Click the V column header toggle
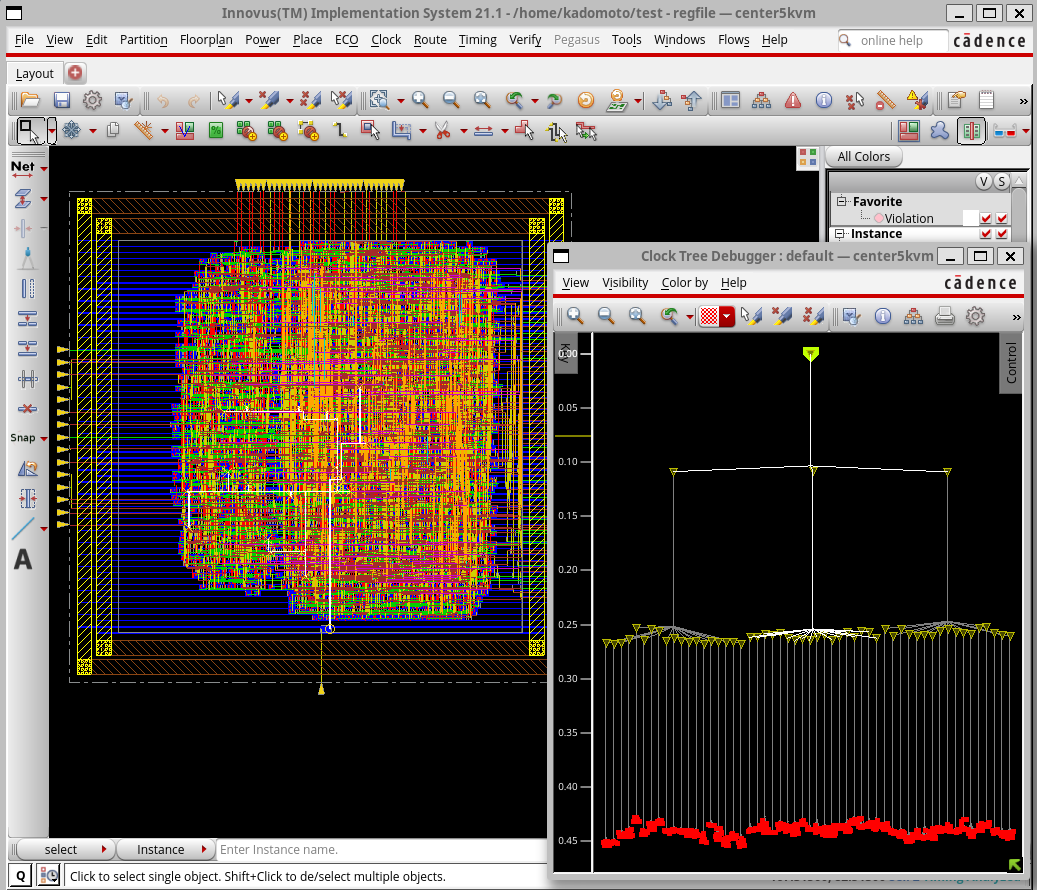1037x890 pixels. [983, 182]
